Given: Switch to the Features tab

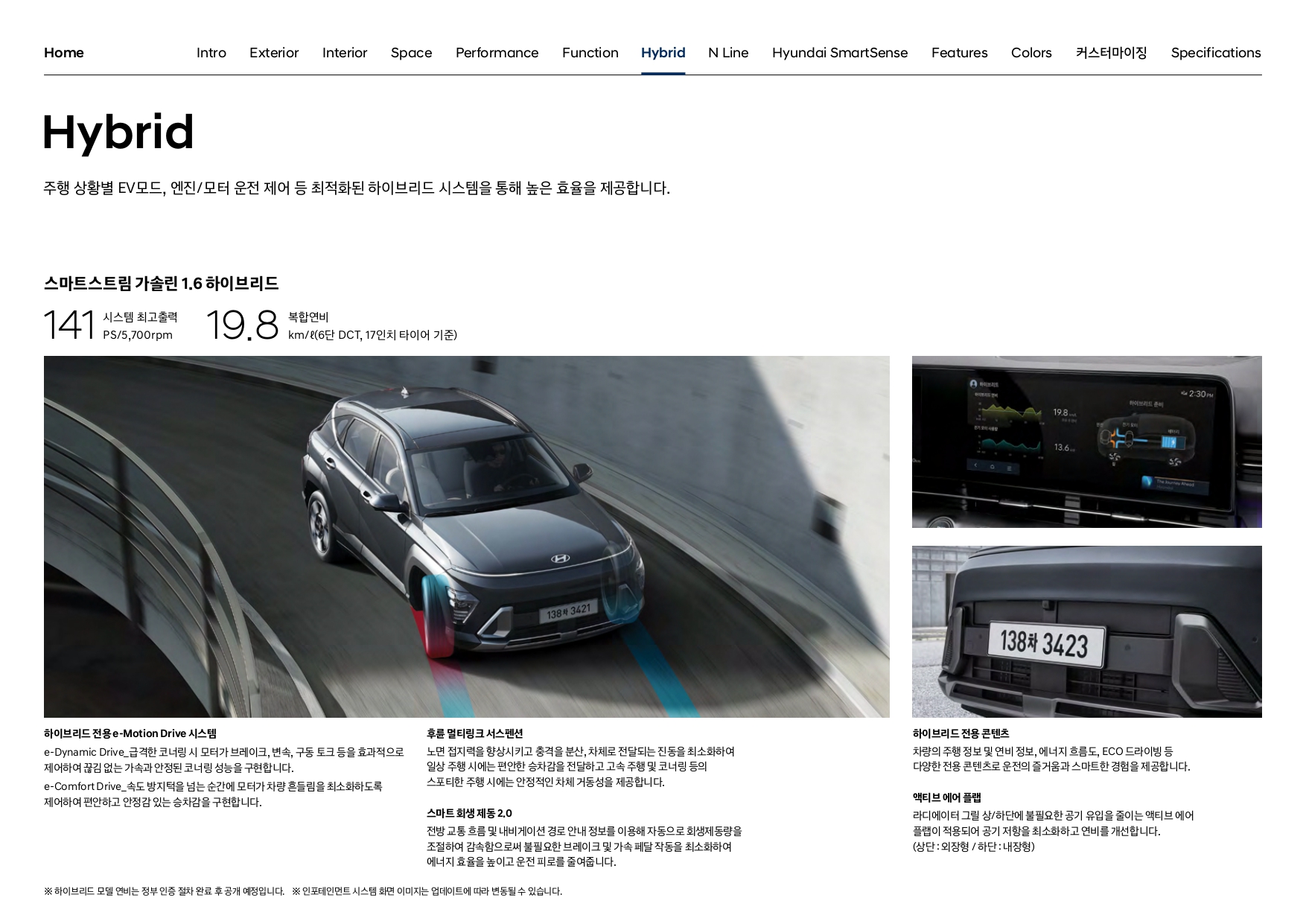Looking at the screenshot, I should coord(959,53).
